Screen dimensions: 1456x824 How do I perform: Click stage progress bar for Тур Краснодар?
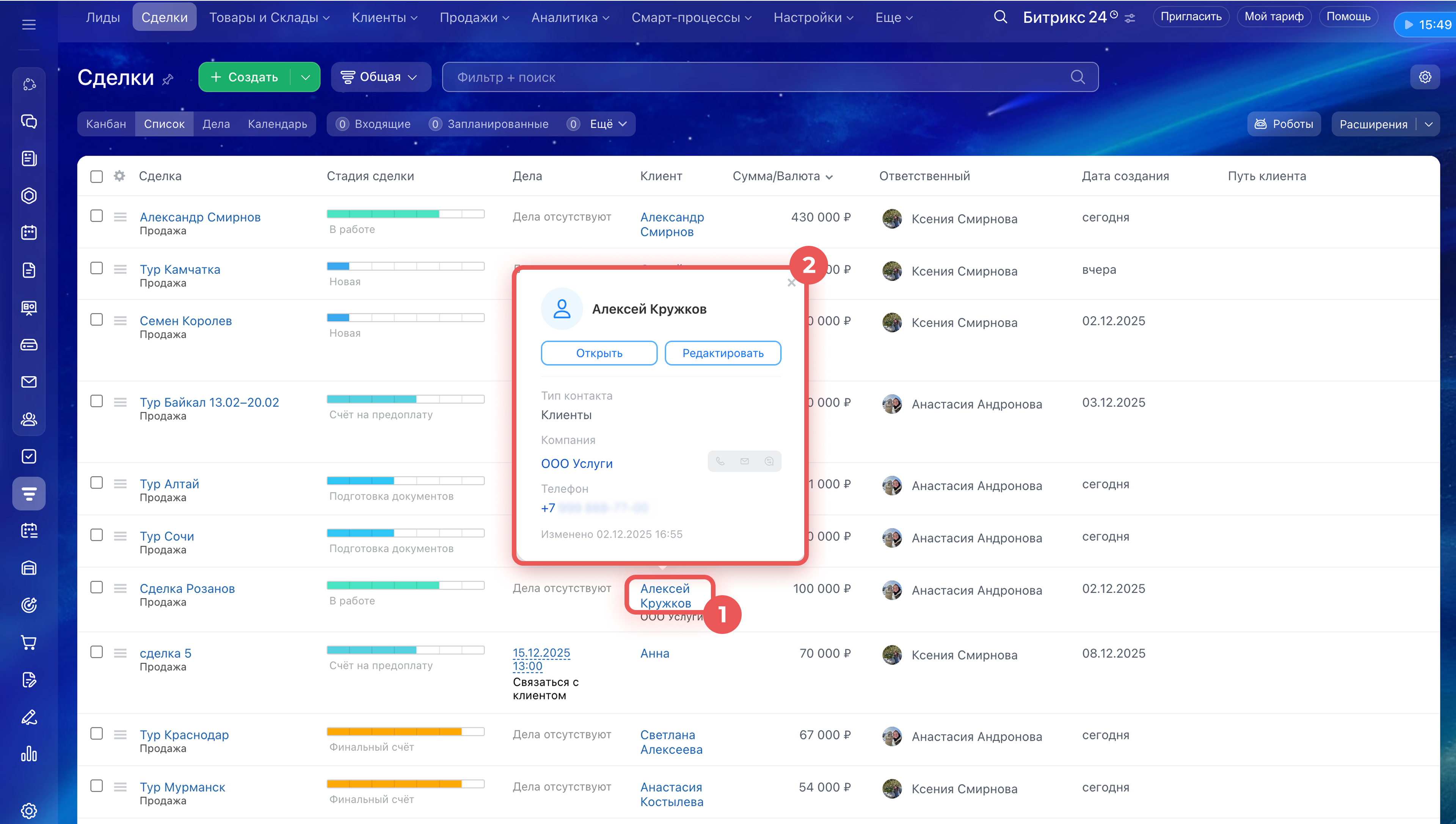[x=405, y=732]
